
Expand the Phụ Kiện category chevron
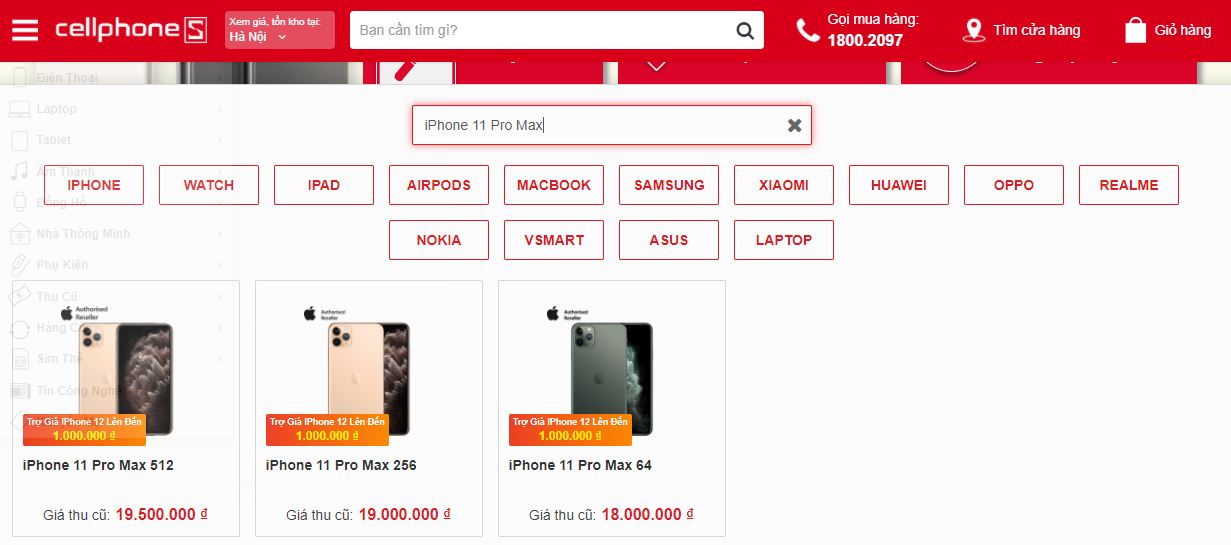(219, 265)
